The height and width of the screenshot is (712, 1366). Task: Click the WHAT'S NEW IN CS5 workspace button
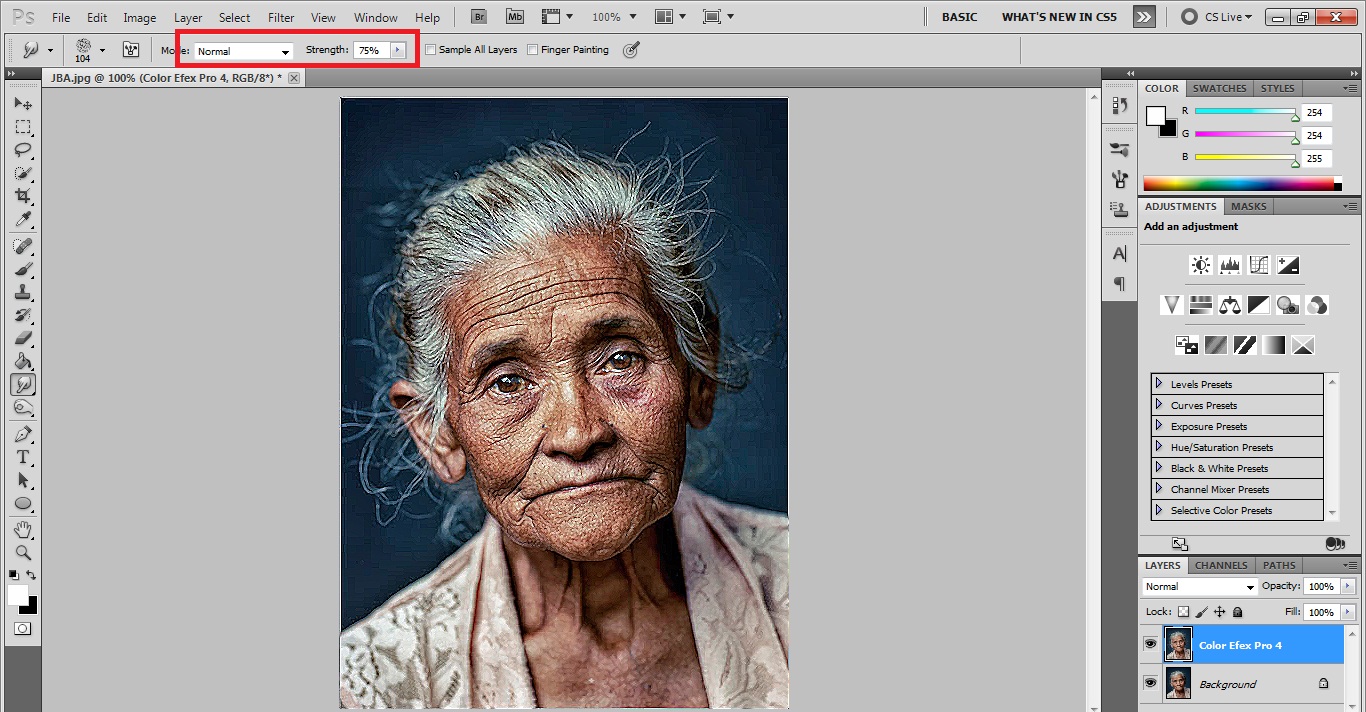(x=1059, y=17)
